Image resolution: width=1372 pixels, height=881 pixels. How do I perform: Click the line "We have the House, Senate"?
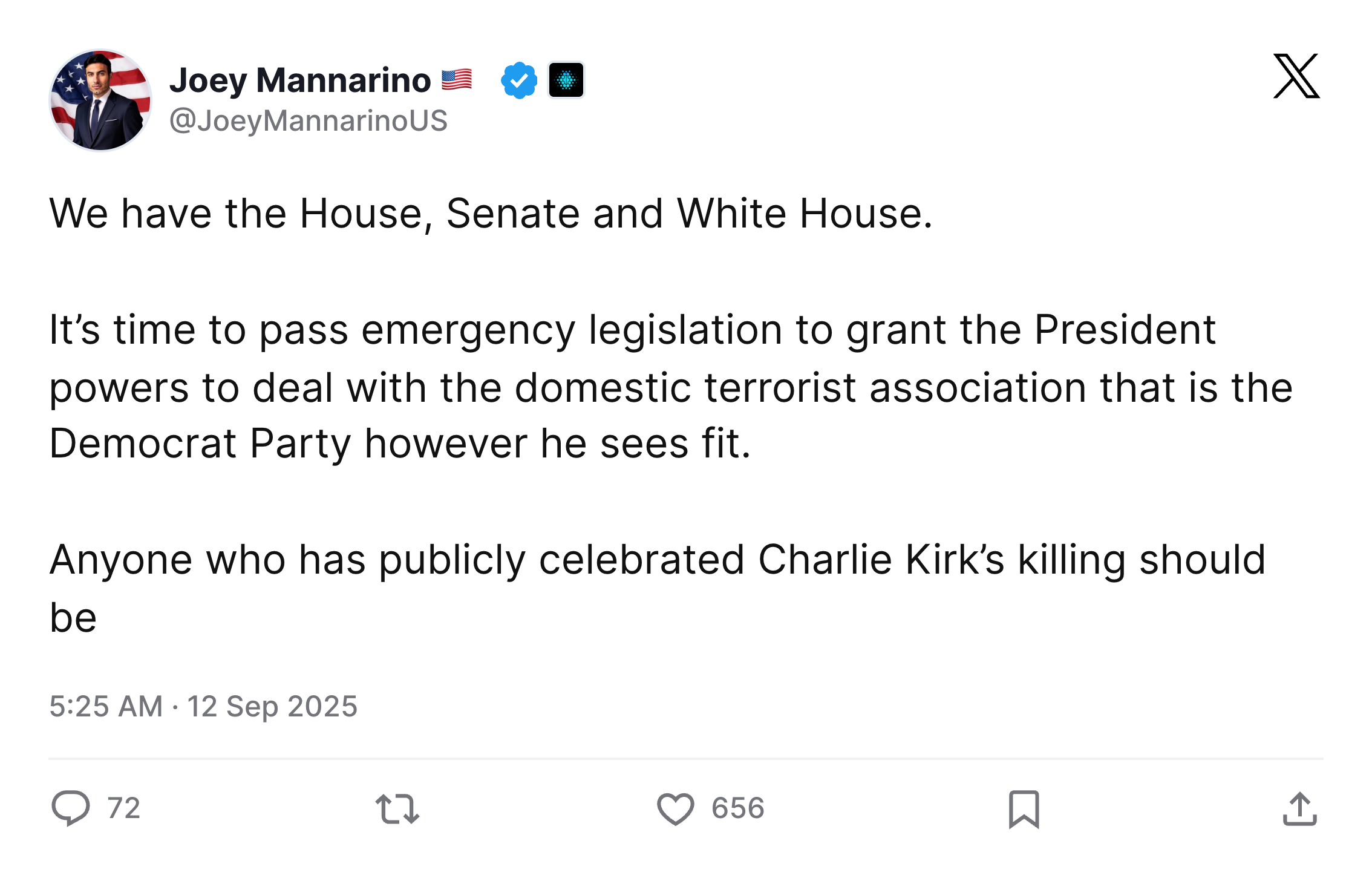(491, 214)
